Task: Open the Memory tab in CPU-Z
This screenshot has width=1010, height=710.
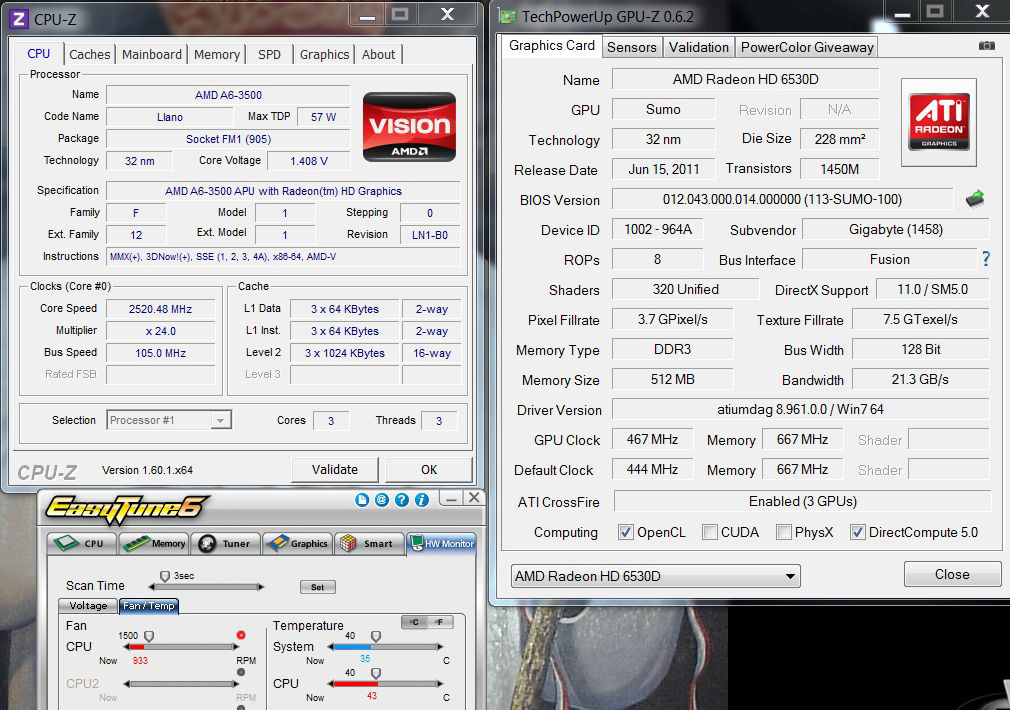Action: click(216, 55)
